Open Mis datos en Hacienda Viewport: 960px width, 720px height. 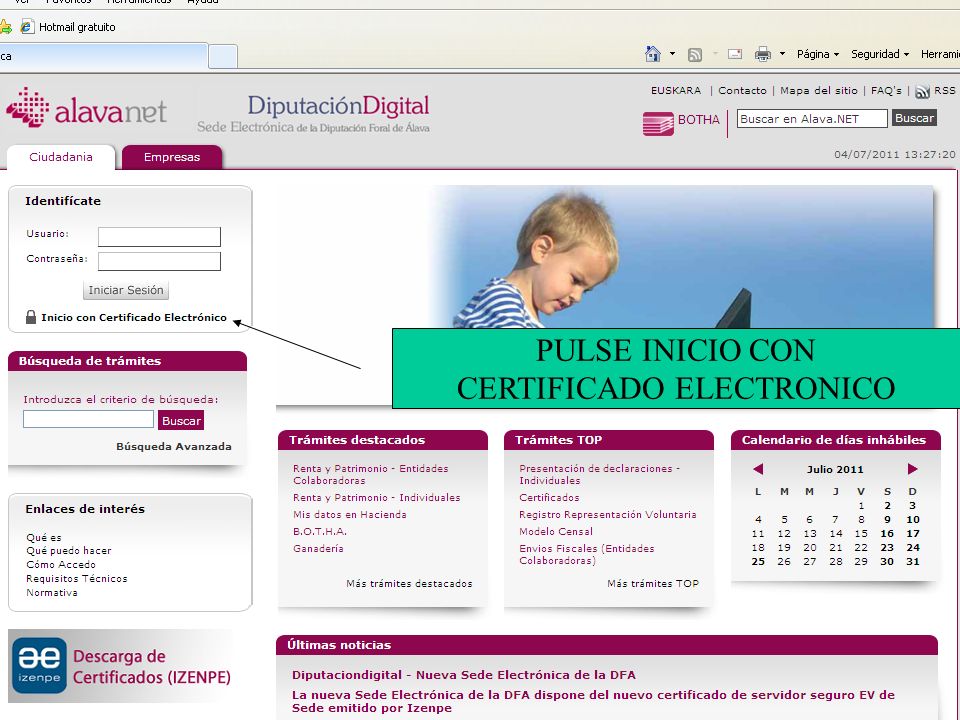click(x=350, y=515)
